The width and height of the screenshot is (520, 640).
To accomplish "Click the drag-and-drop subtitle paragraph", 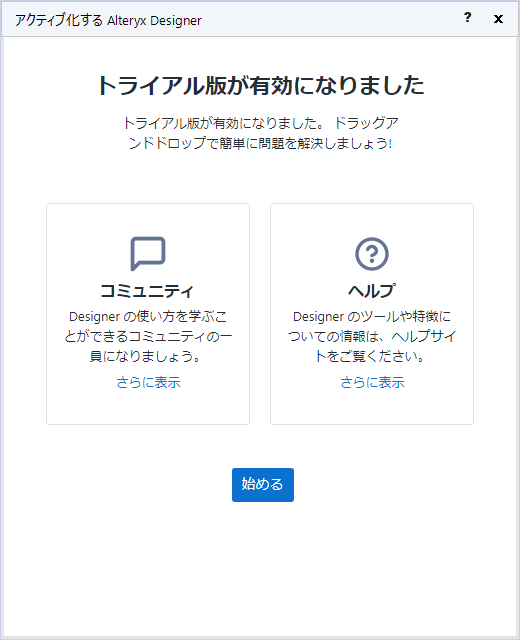I will tap(260, 133).
